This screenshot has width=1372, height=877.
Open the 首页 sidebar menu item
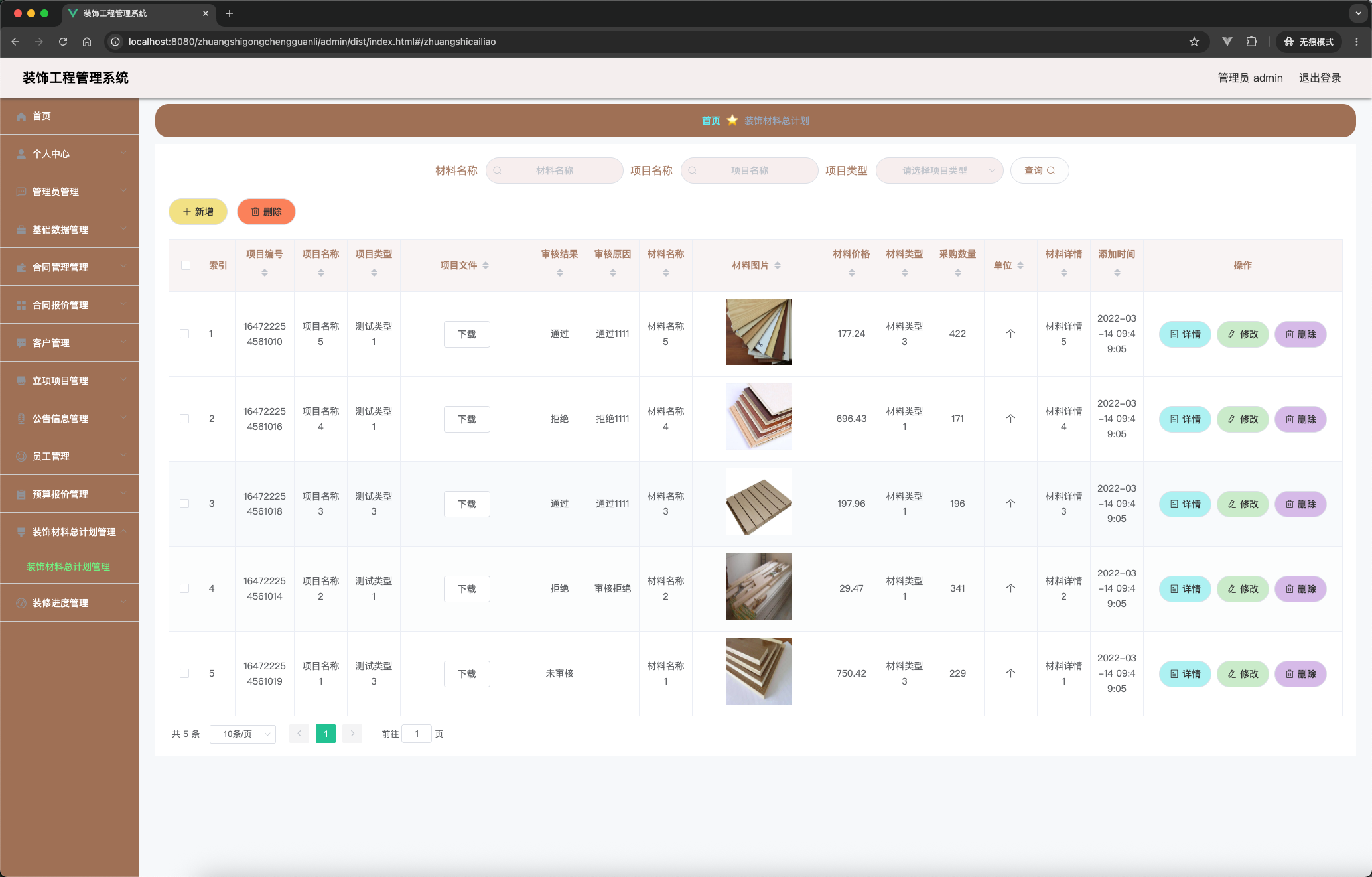click(x=70, y=116)
